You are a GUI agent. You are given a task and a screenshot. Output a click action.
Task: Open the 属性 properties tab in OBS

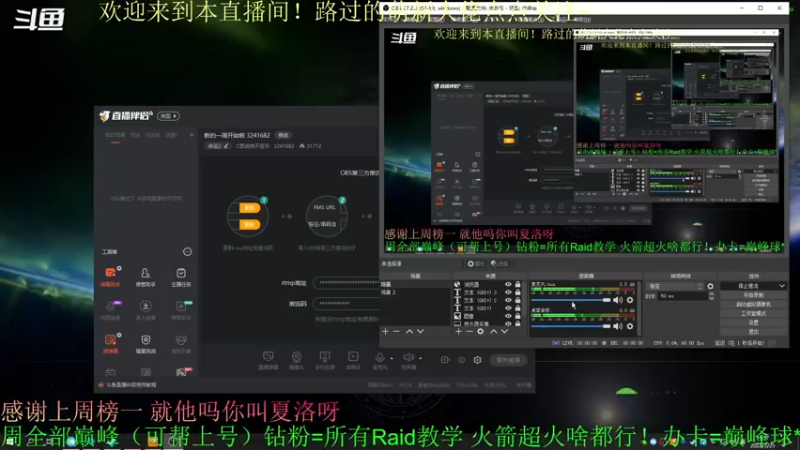pos(476,264)
